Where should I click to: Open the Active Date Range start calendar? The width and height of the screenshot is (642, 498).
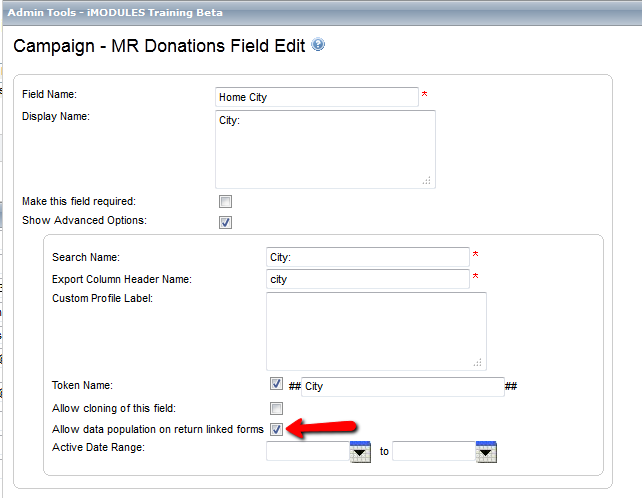tap(360, 452)
